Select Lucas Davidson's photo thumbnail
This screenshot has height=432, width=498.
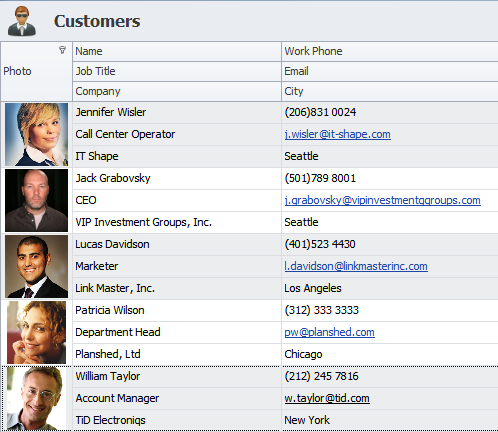(36, 266)
